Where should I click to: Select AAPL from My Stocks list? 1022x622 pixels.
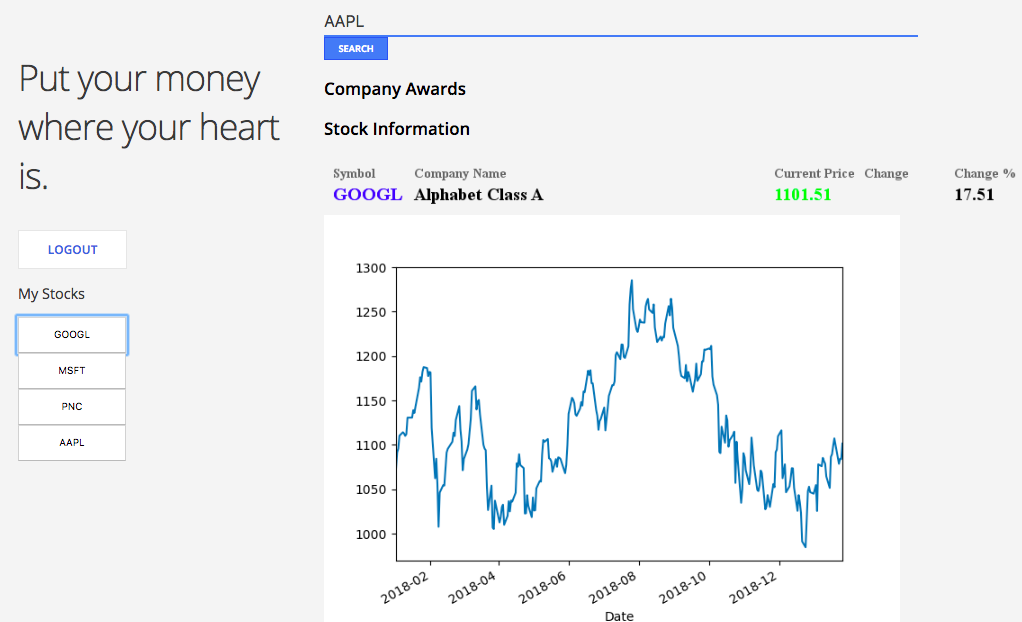click(x=72, y=443)
